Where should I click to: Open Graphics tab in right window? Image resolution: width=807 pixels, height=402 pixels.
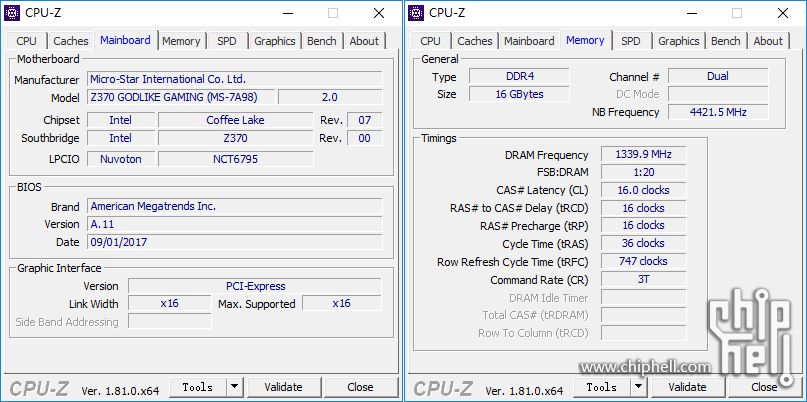point(679,41)
